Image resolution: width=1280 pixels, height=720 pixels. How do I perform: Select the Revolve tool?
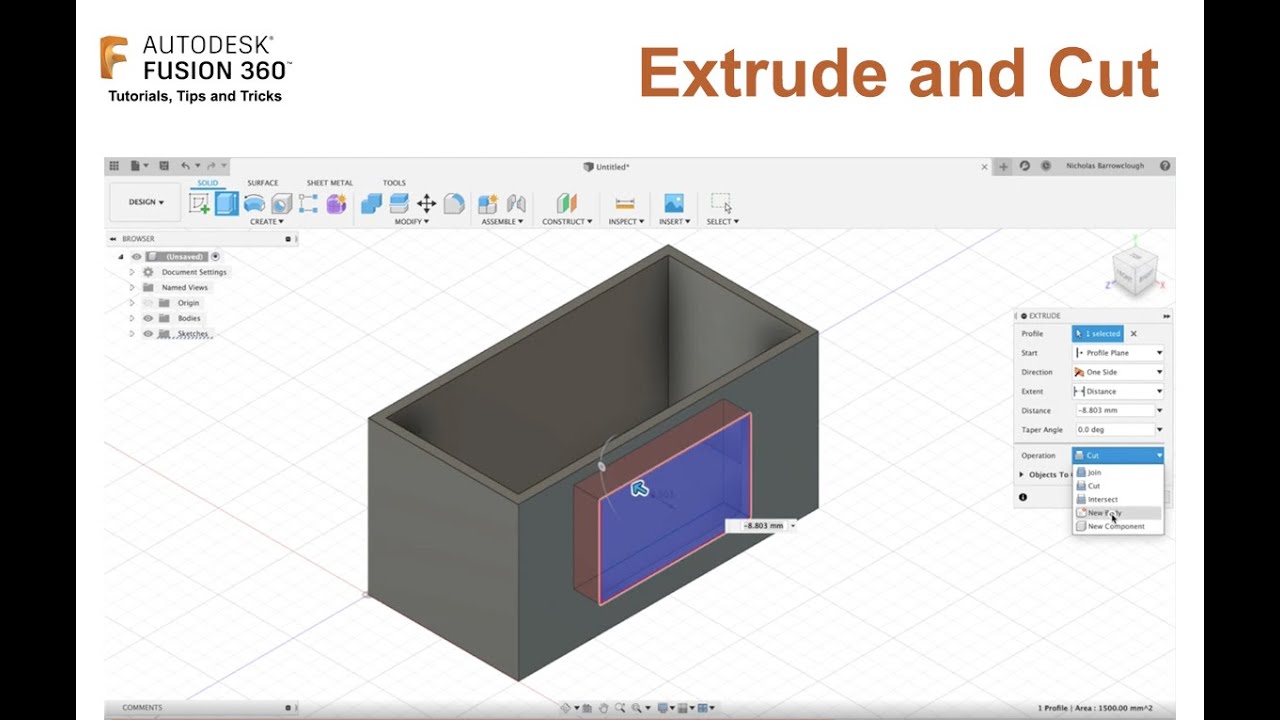point(254,204)
